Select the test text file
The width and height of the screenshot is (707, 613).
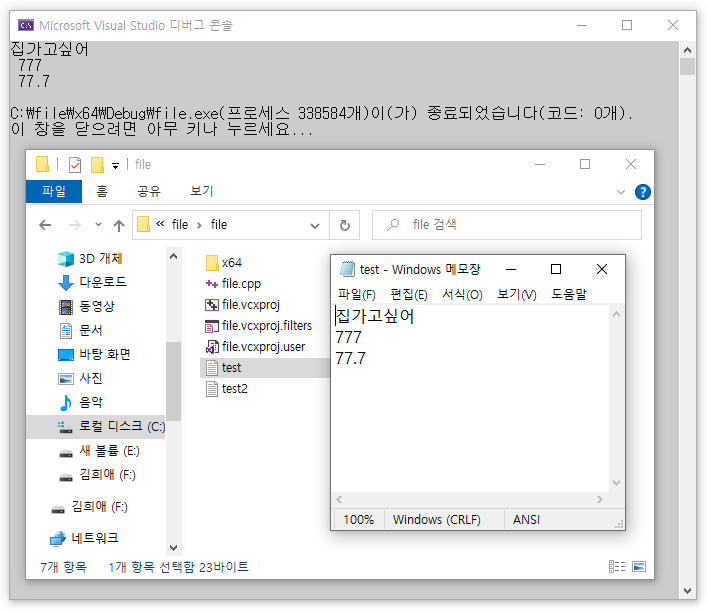(x=265, y=368)
